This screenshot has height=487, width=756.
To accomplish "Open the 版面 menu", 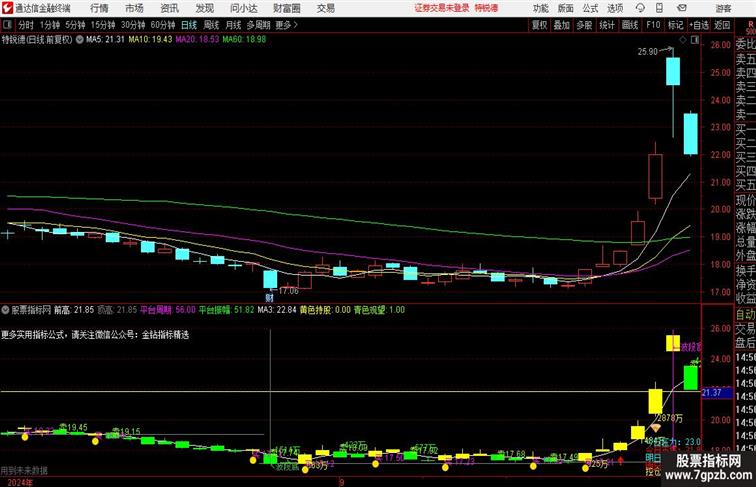I will (x=566, y=8).
